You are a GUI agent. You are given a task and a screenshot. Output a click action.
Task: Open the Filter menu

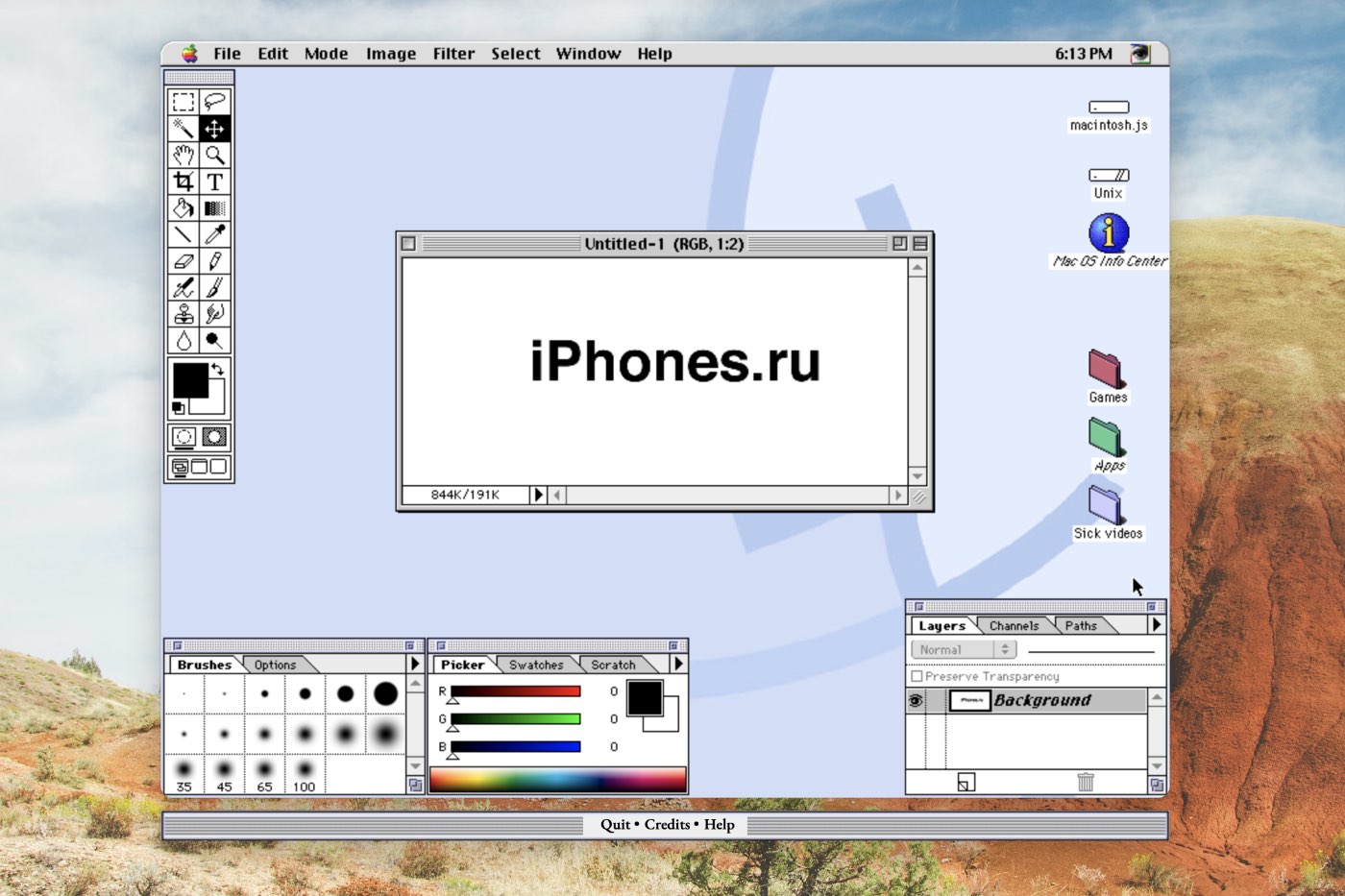click(453, 54)
